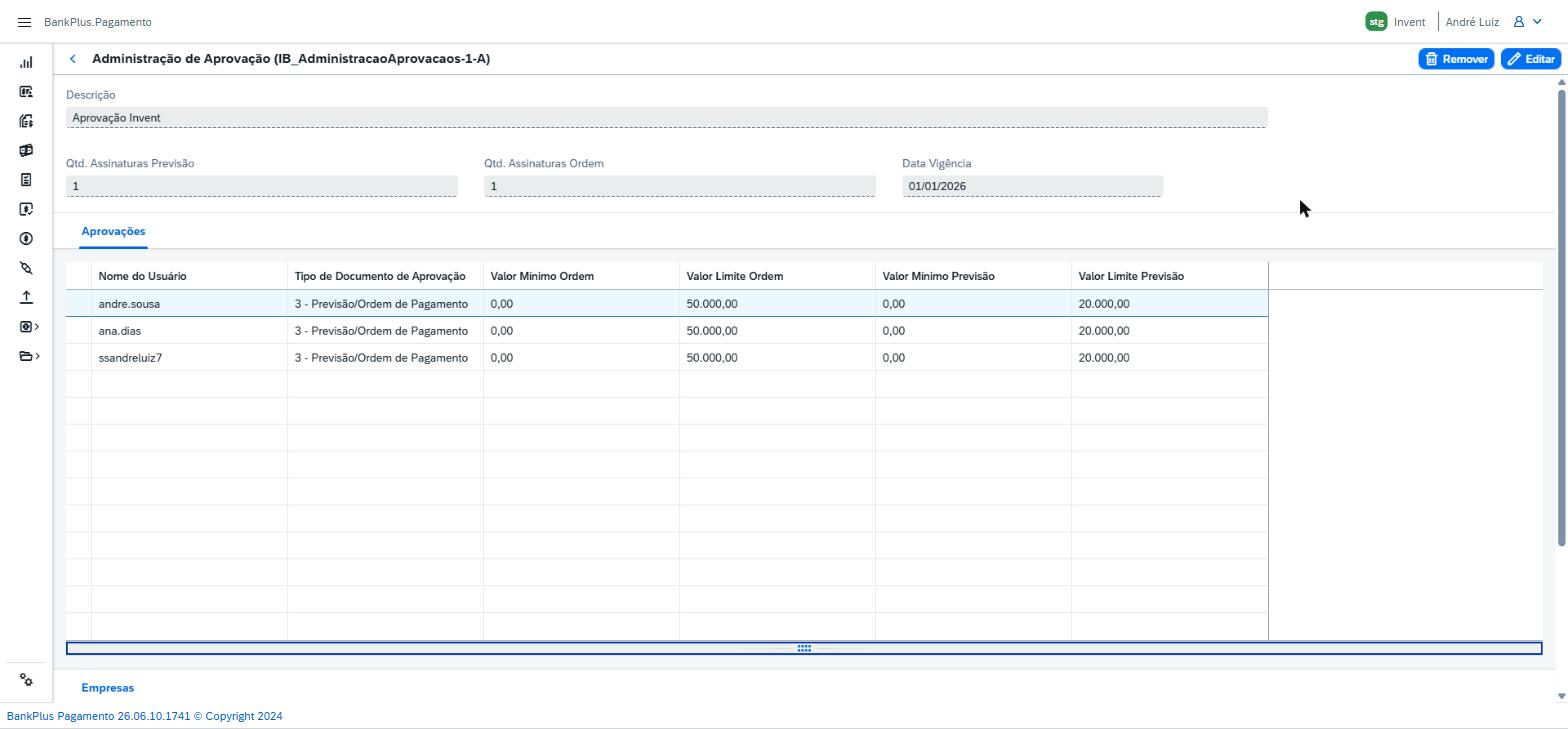1568x729 pixels.
Task: Jump to the Empresas section tab
Action: tap(107, 688)
